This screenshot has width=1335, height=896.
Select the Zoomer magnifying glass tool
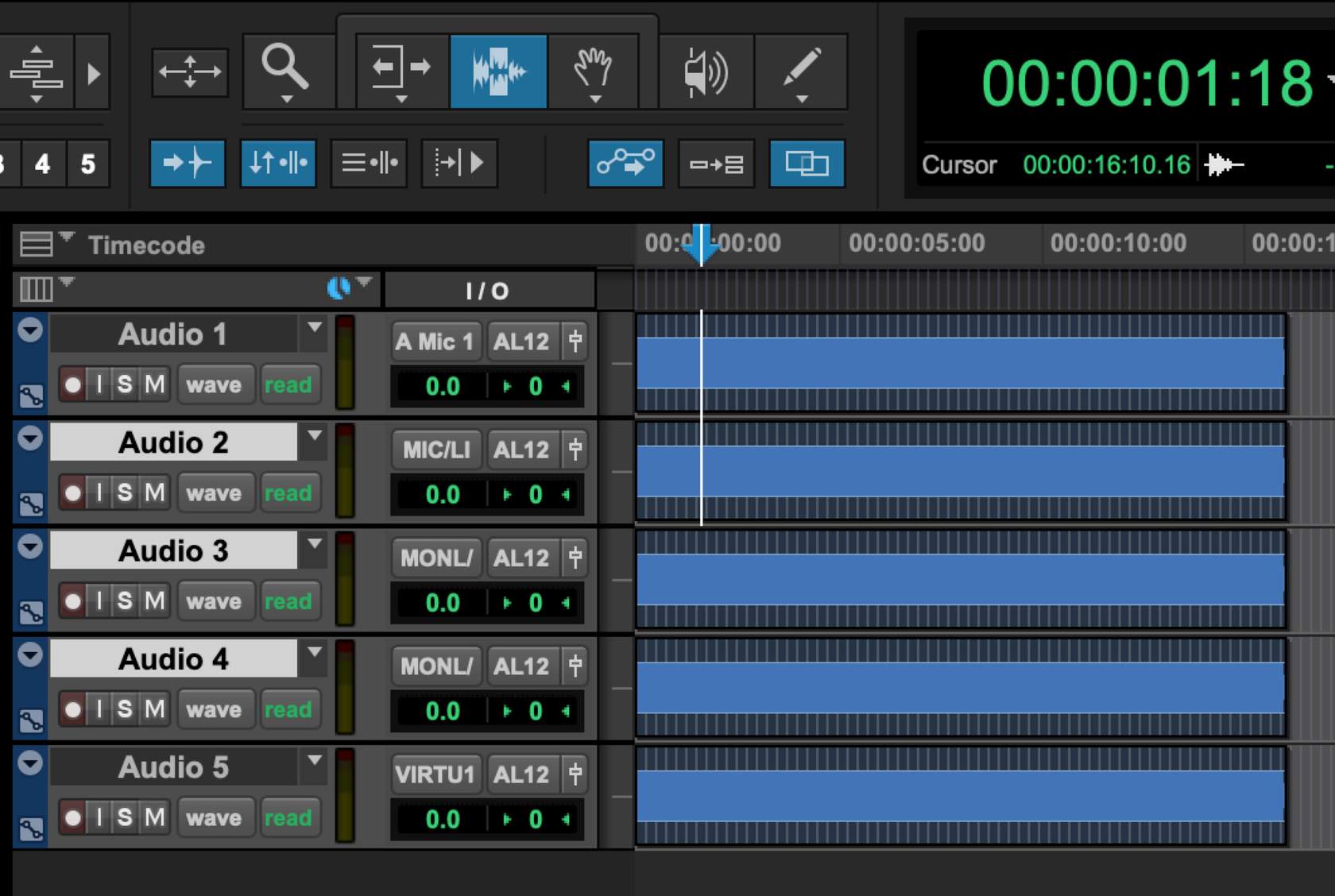[285, 70]
